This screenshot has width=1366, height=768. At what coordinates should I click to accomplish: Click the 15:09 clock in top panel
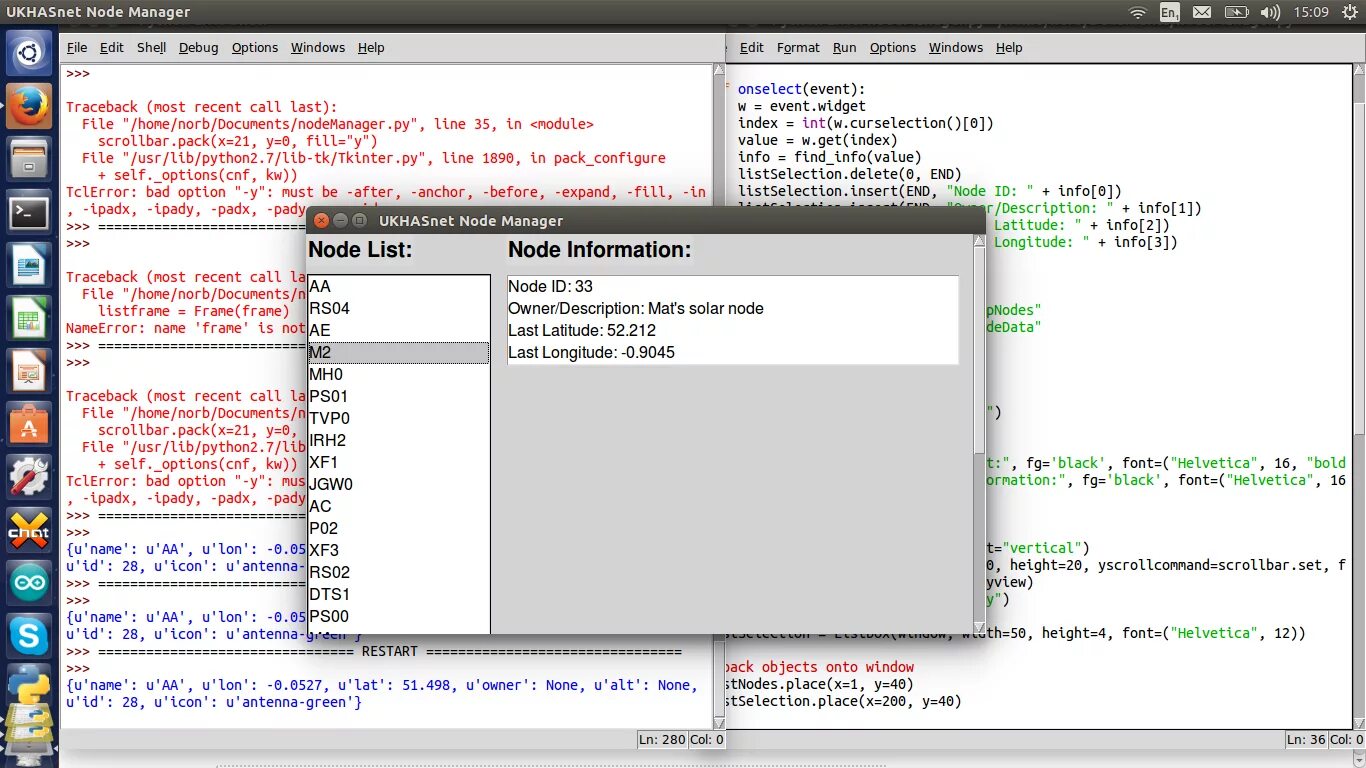point(1310,12)
